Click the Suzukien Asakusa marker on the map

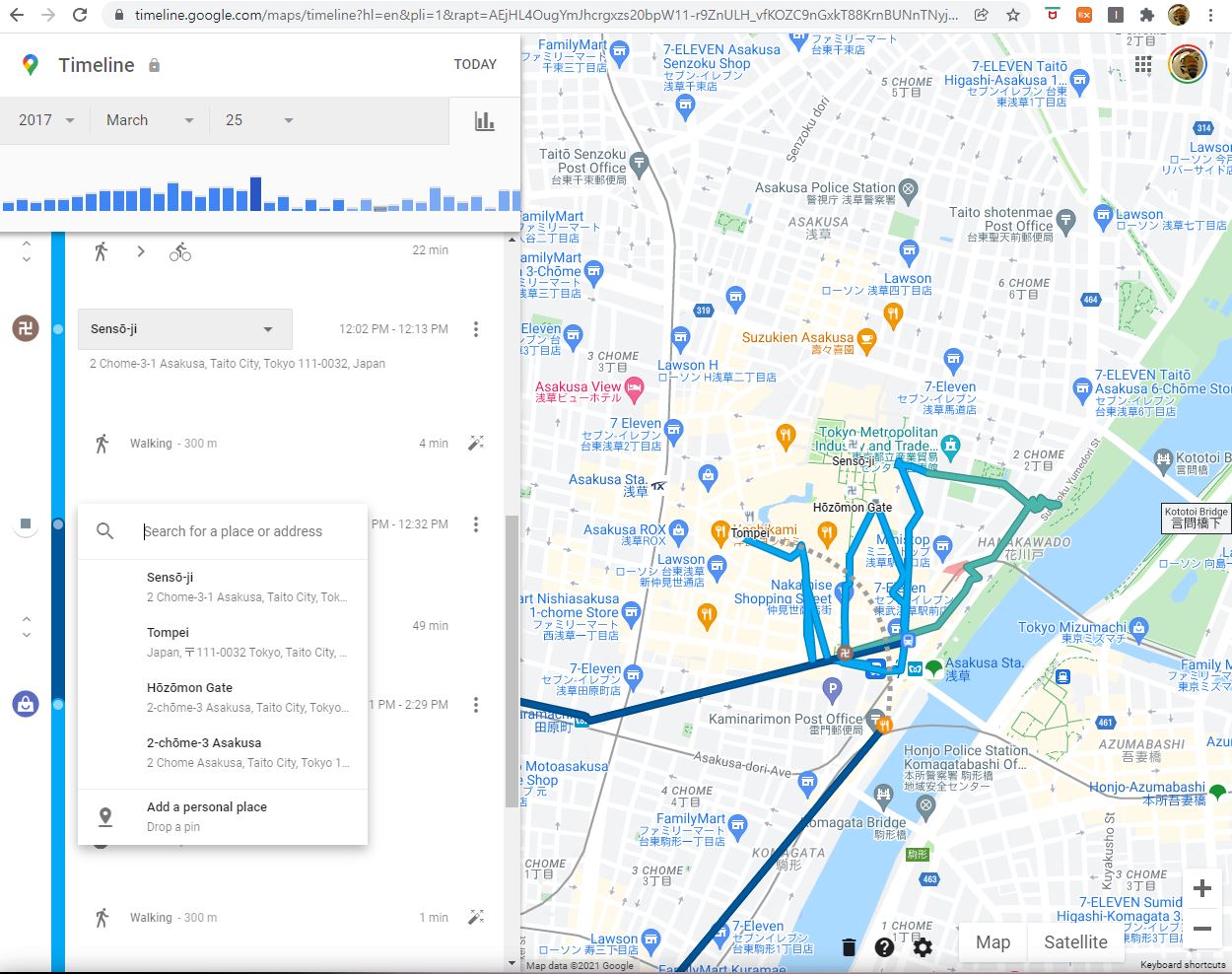(866, 341)
